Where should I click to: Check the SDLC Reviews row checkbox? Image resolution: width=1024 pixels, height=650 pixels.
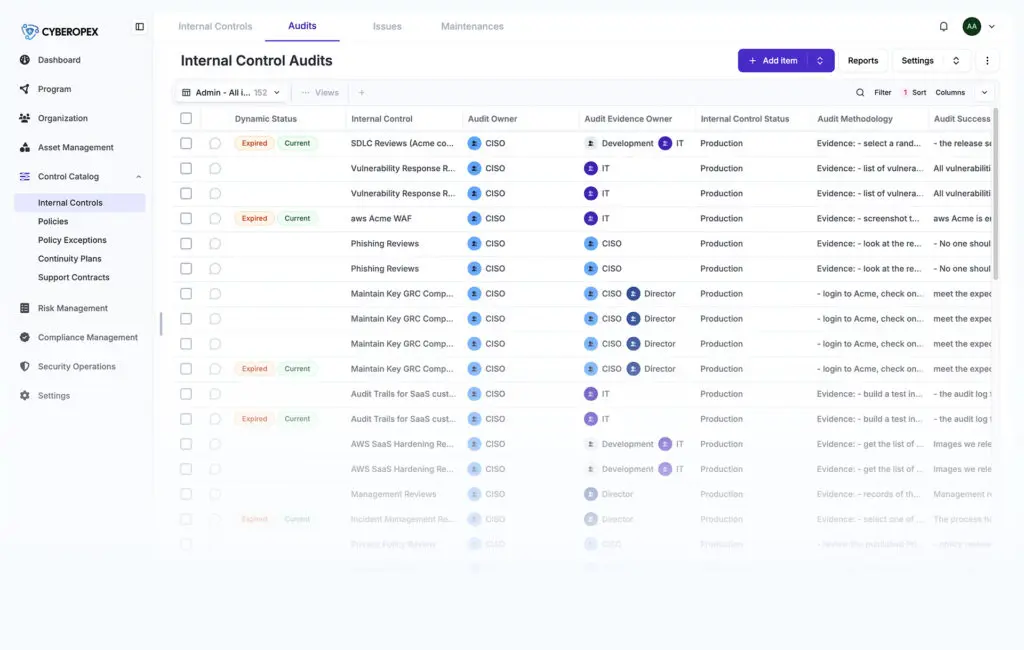[186, 143]
